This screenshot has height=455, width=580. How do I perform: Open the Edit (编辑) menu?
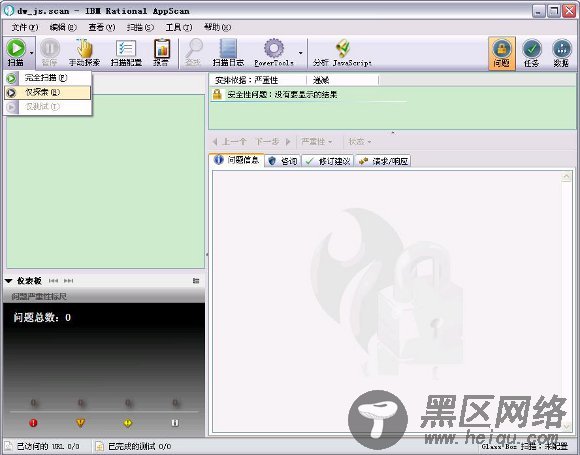coord(63,27)
